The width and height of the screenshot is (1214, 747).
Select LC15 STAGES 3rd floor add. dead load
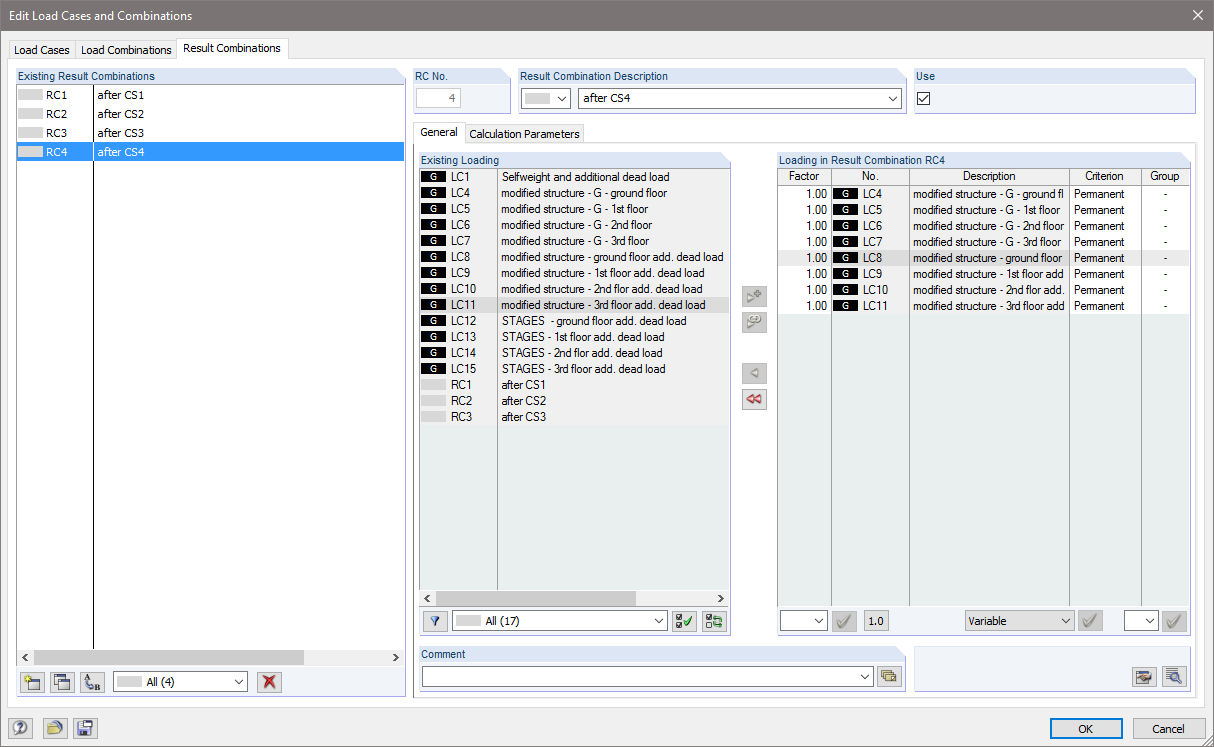coord(574,369)
